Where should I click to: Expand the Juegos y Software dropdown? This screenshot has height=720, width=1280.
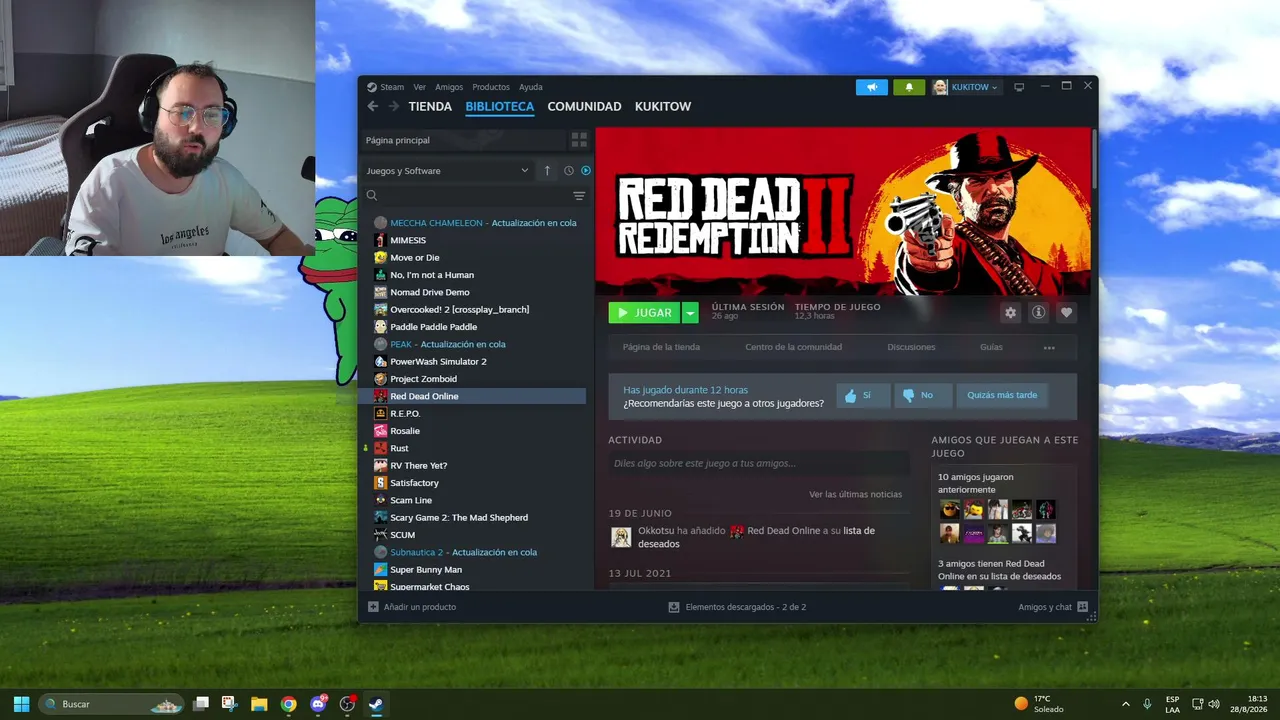(448, 171)
